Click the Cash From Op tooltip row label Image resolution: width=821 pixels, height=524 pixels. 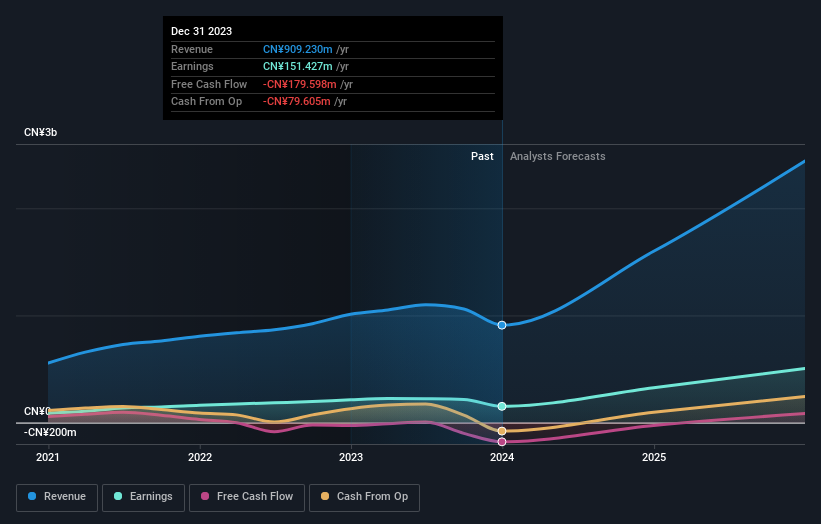206,102
